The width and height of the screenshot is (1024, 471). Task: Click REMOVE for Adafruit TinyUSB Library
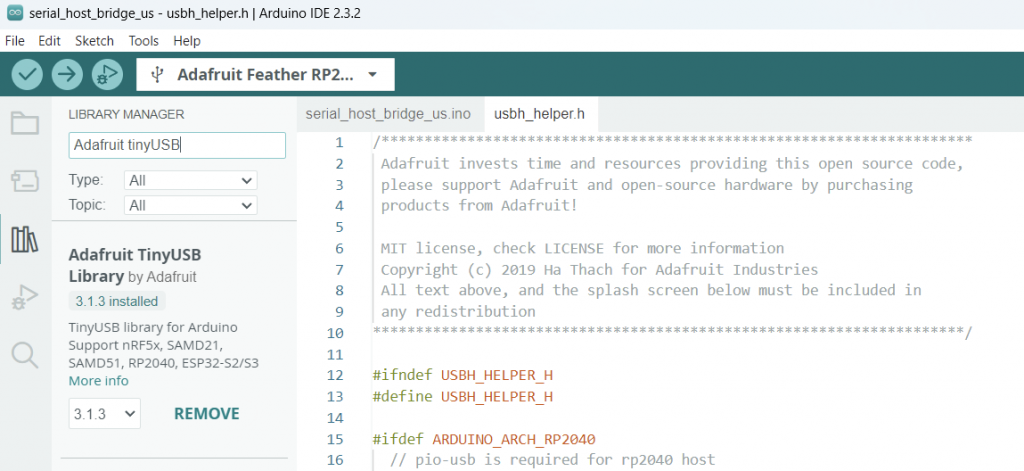click(207, 414)
